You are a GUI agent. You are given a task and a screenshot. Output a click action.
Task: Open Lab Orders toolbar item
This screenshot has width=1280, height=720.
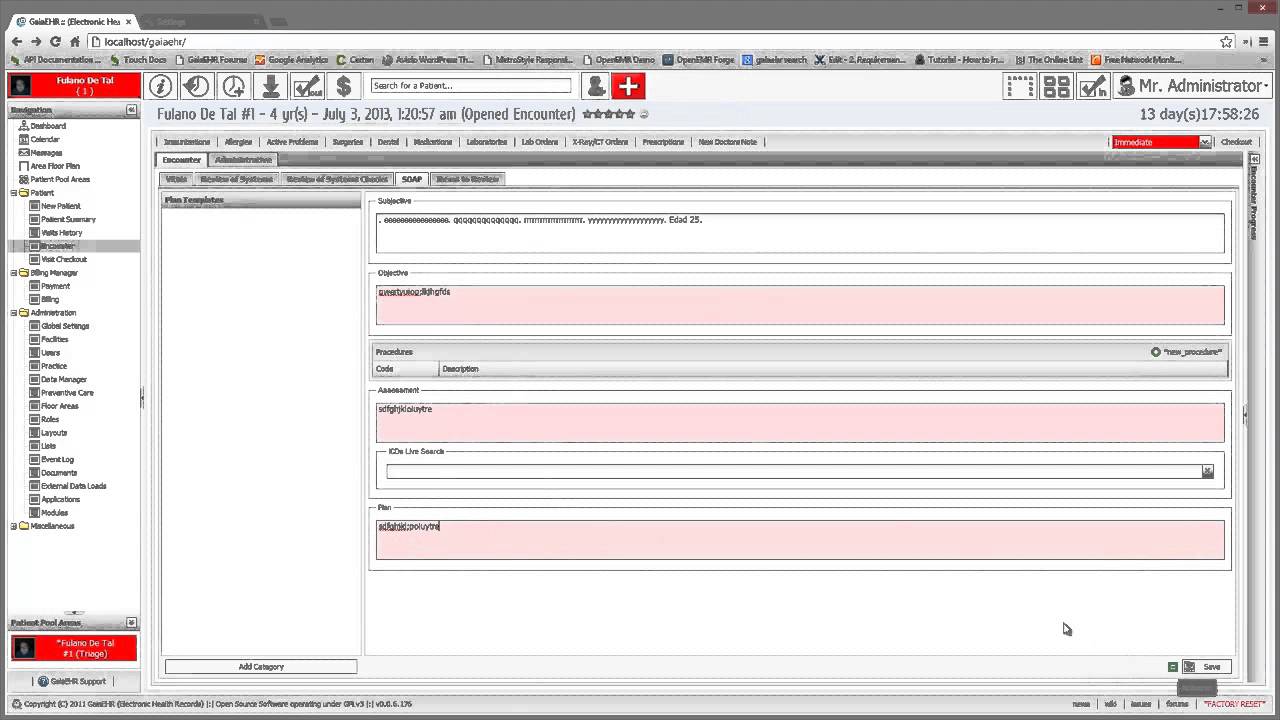coord(540,142)
